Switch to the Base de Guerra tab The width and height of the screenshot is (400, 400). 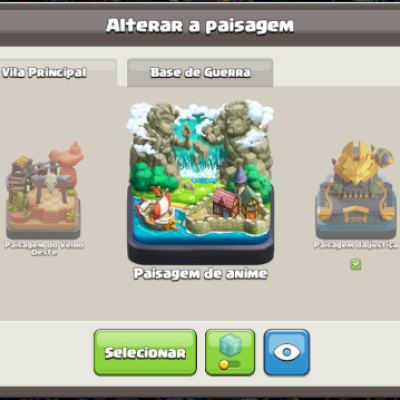(200, 73)
